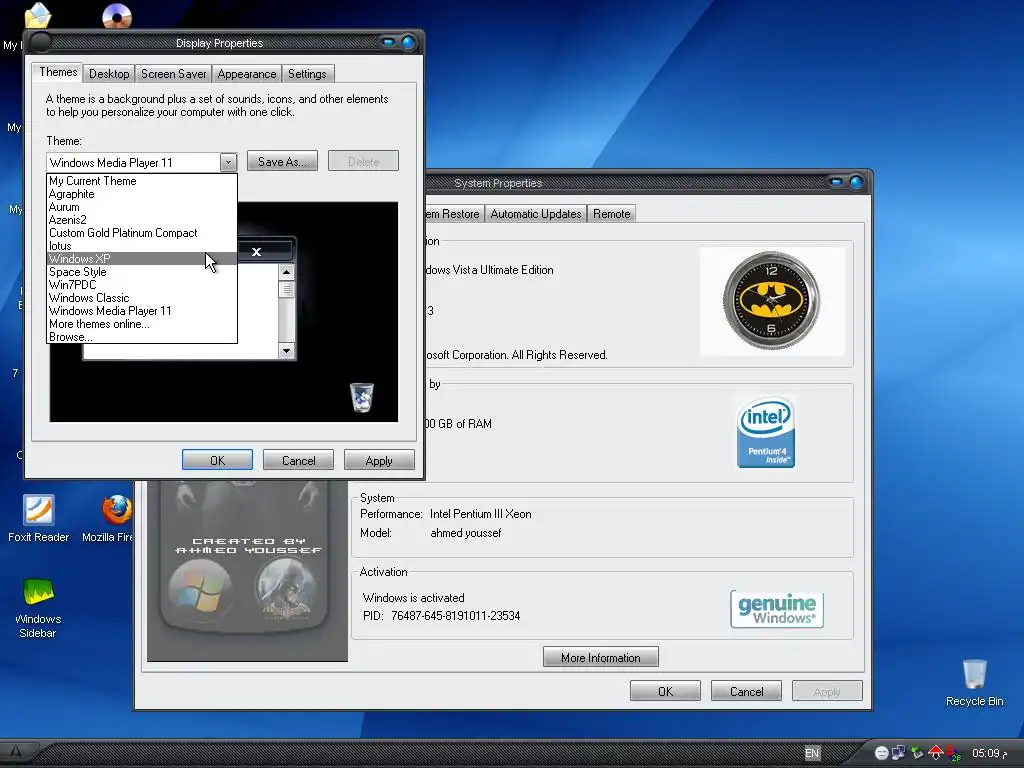
Task: Click the EN language indicator on the taskbar
Action: 812,753
